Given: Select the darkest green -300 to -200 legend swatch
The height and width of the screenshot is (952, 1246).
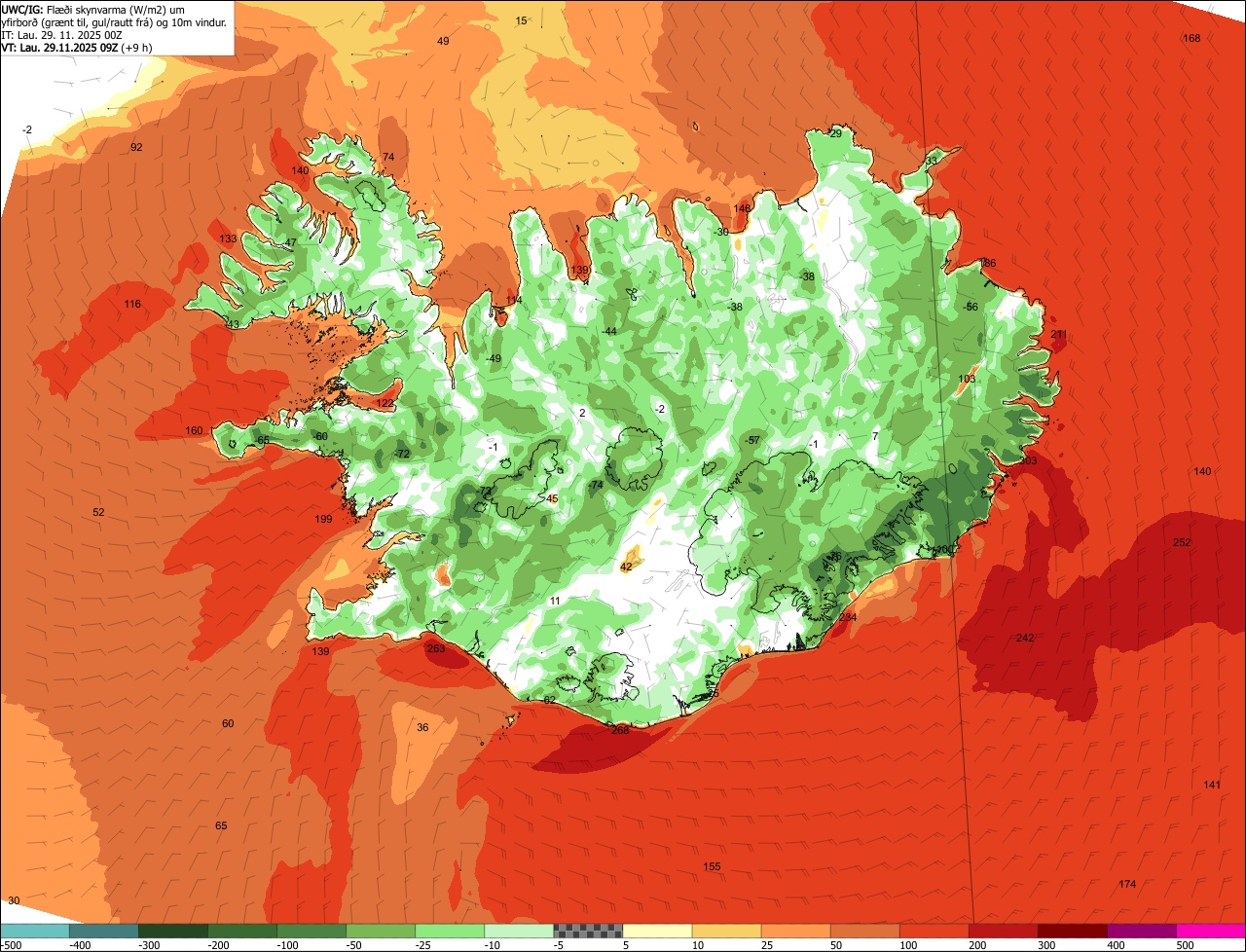Looking at the screenshot, I should (173, 931).
